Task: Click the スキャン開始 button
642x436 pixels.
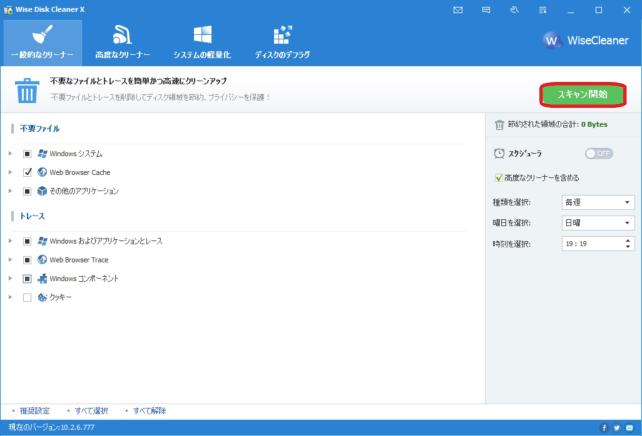Action: pyautogui.click(x=583, y=95)
